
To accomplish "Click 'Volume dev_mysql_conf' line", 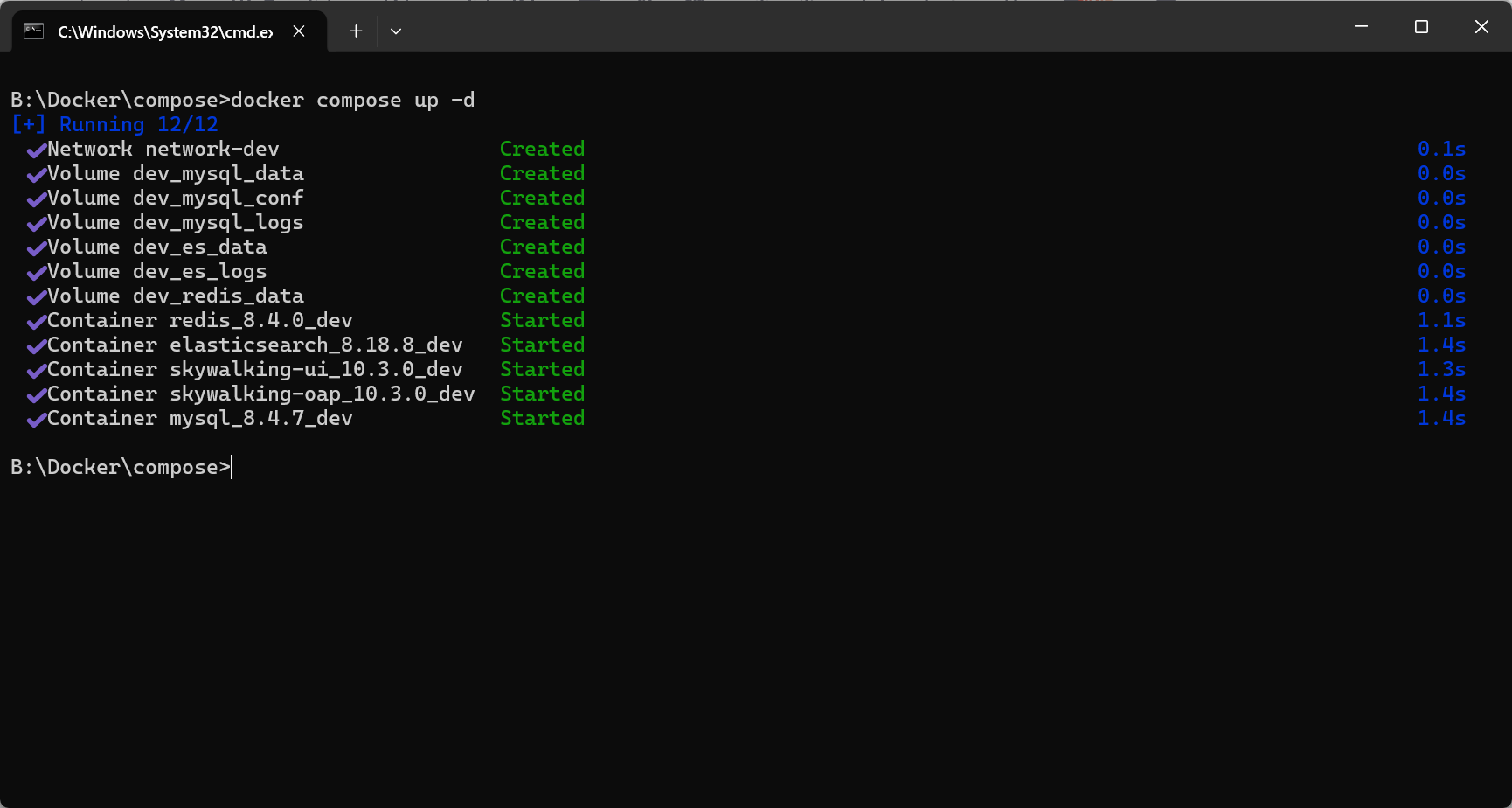I will click(x=176, y=198).
